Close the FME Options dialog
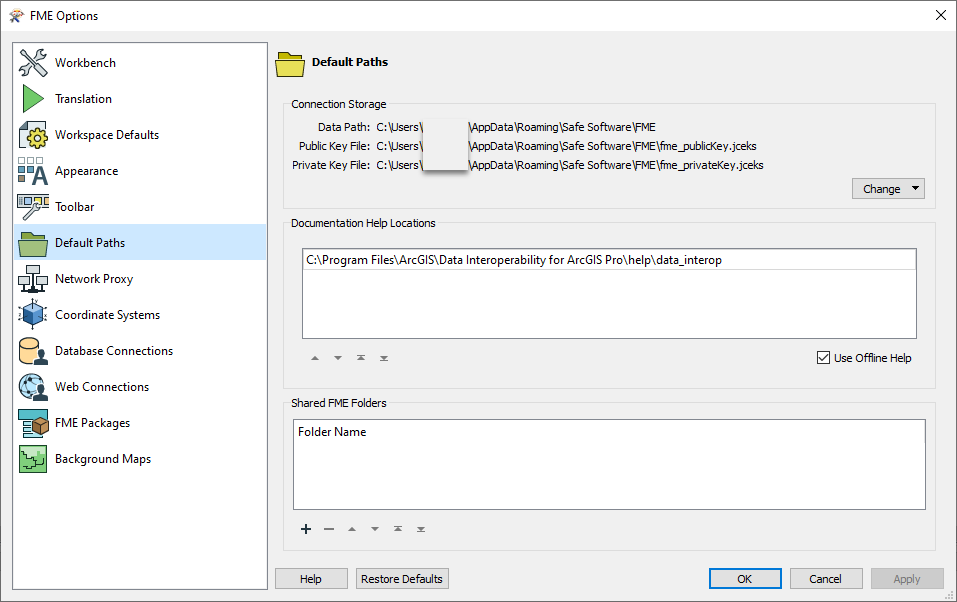This screenshot has width=957, height=602. pos(941,15)
